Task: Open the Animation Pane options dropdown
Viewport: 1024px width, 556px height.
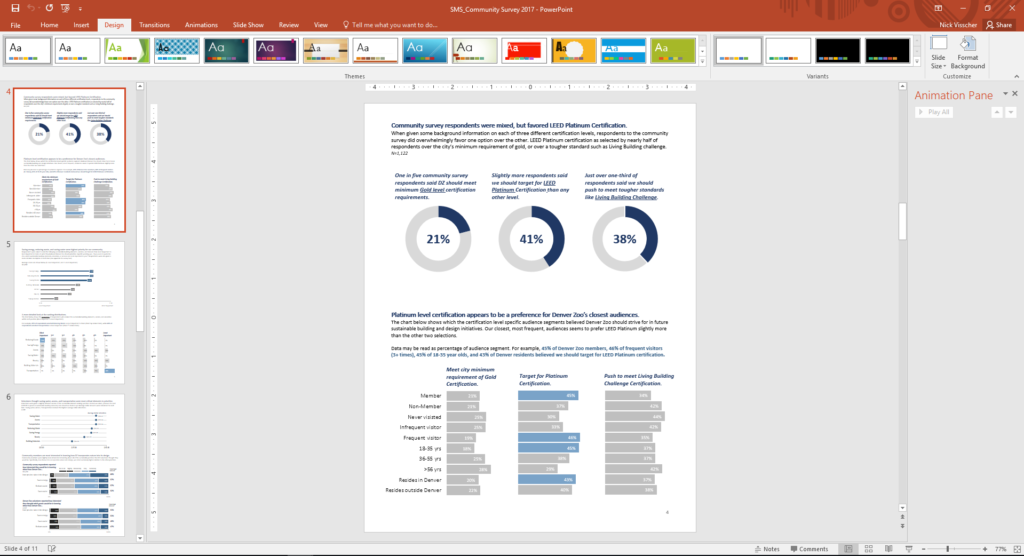Action: point(999,95)
